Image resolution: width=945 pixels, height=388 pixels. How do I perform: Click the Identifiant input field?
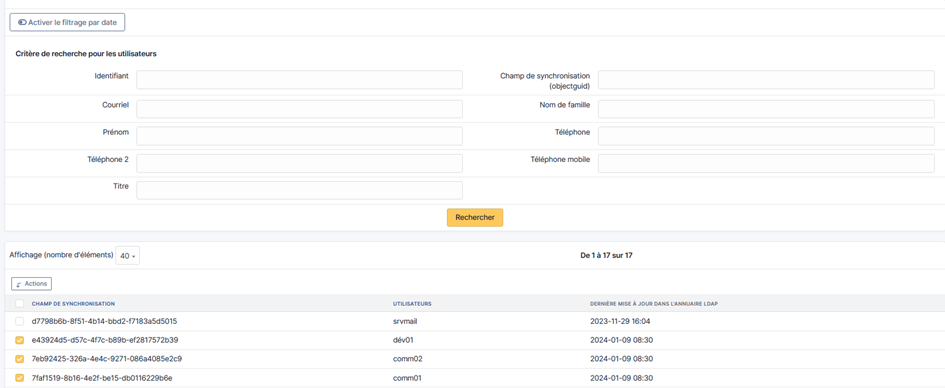pyautogui.click(x=300, y=80)
